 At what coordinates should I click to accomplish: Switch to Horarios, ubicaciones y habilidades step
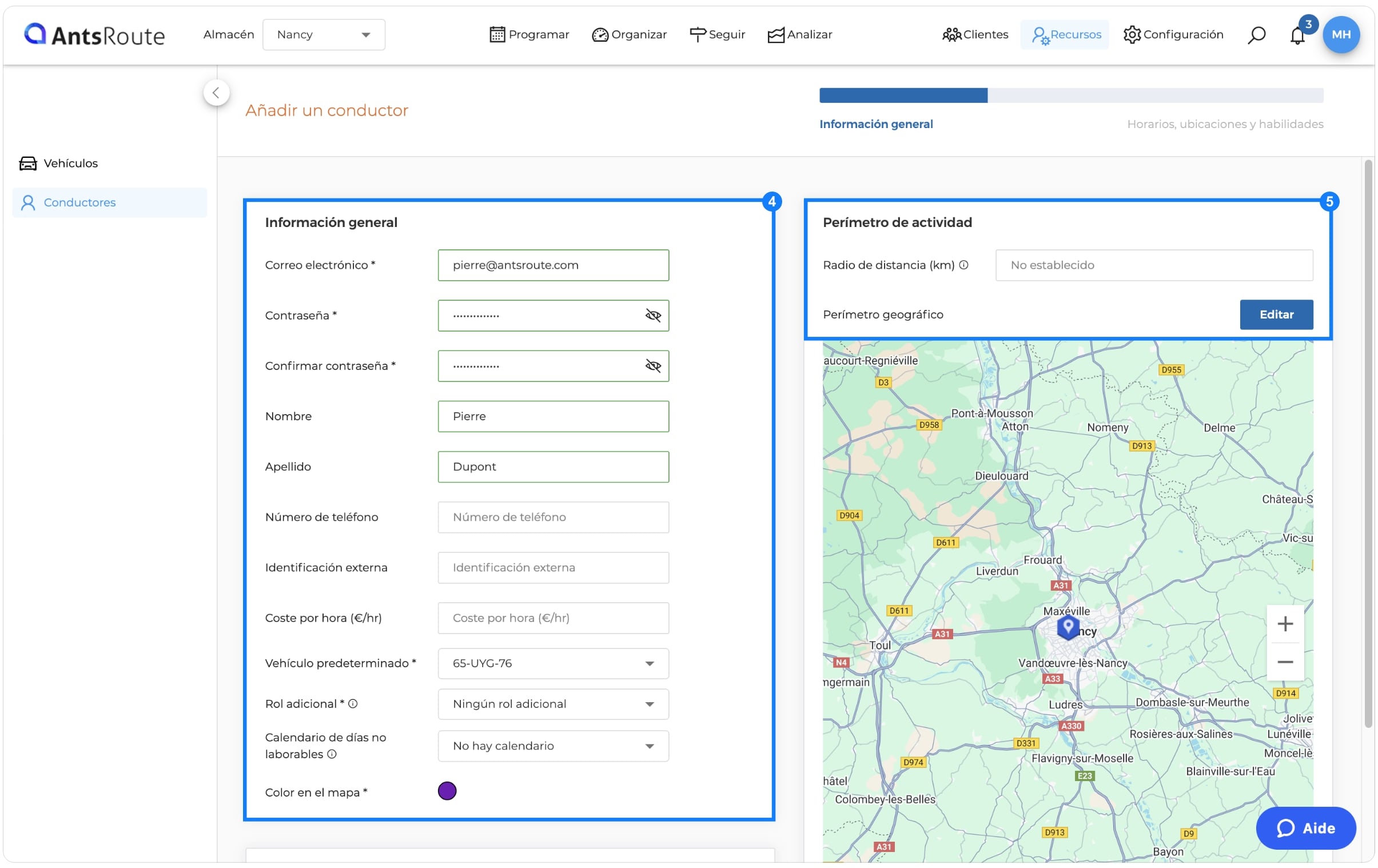point(1225,124)
